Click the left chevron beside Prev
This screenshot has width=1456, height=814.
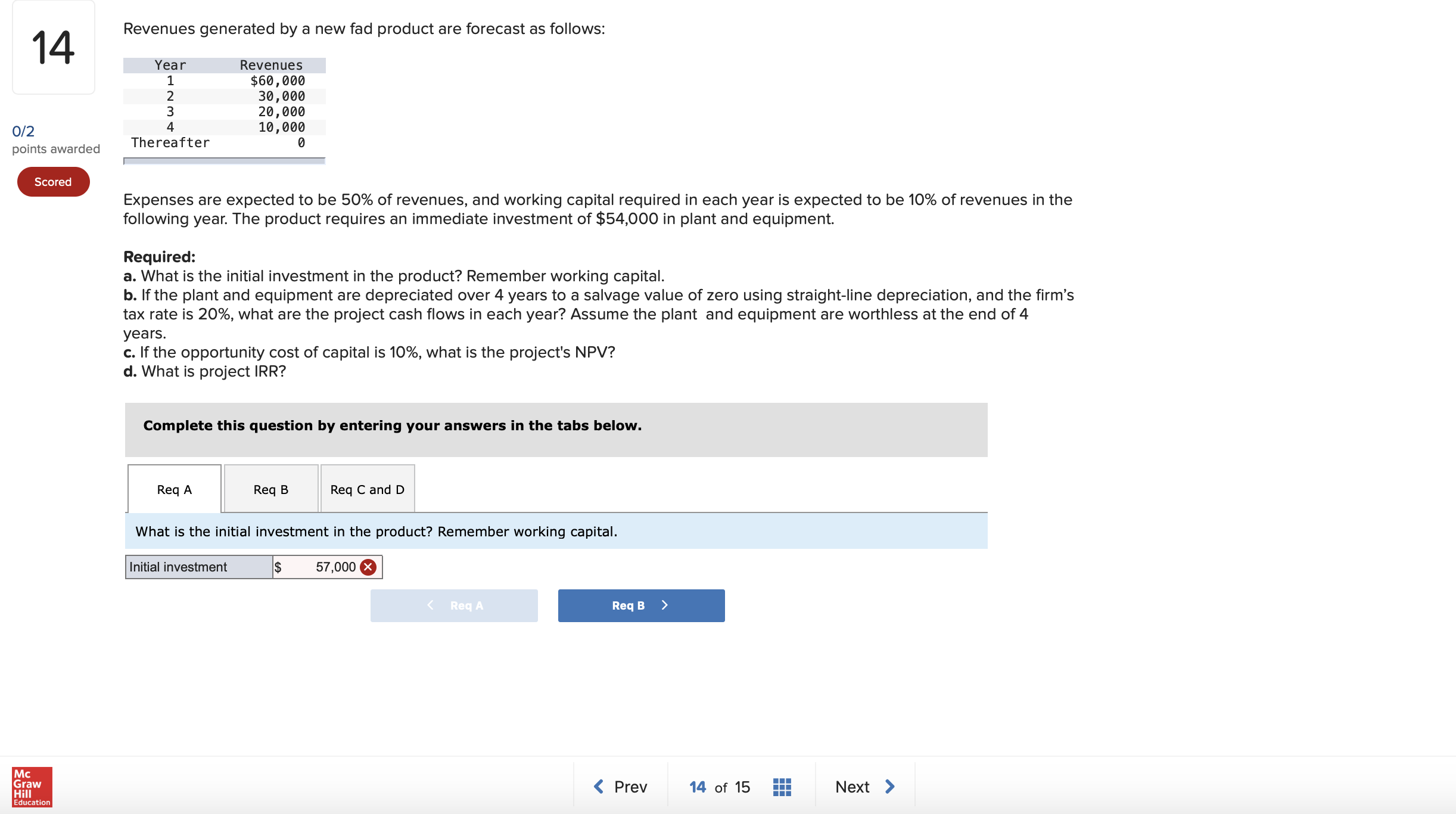599,787
